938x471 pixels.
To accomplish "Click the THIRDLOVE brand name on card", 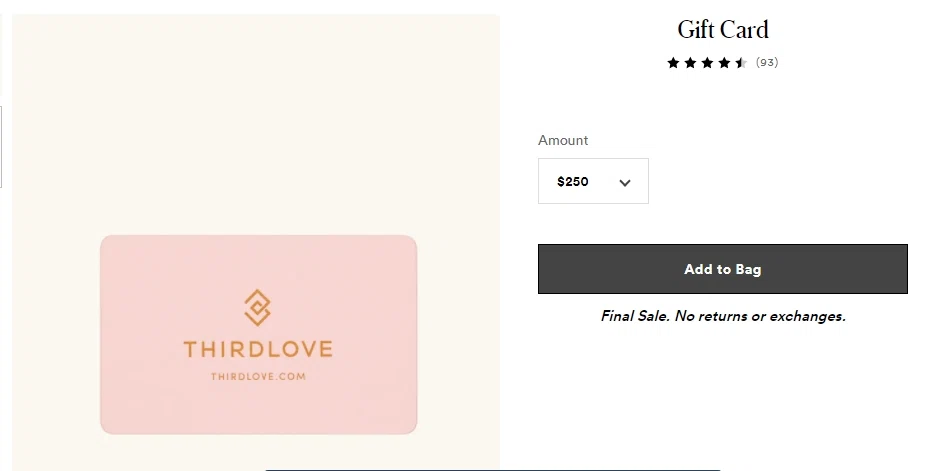I will [x=258, y=349].
